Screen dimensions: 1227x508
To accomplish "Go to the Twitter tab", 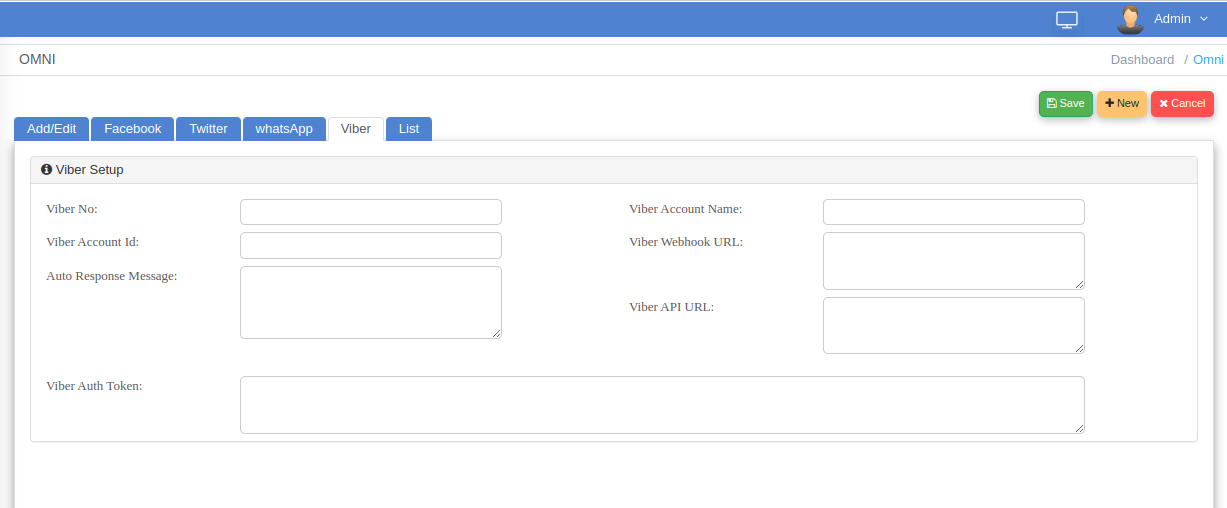I will pyautogui.click(x=208, y=129).
